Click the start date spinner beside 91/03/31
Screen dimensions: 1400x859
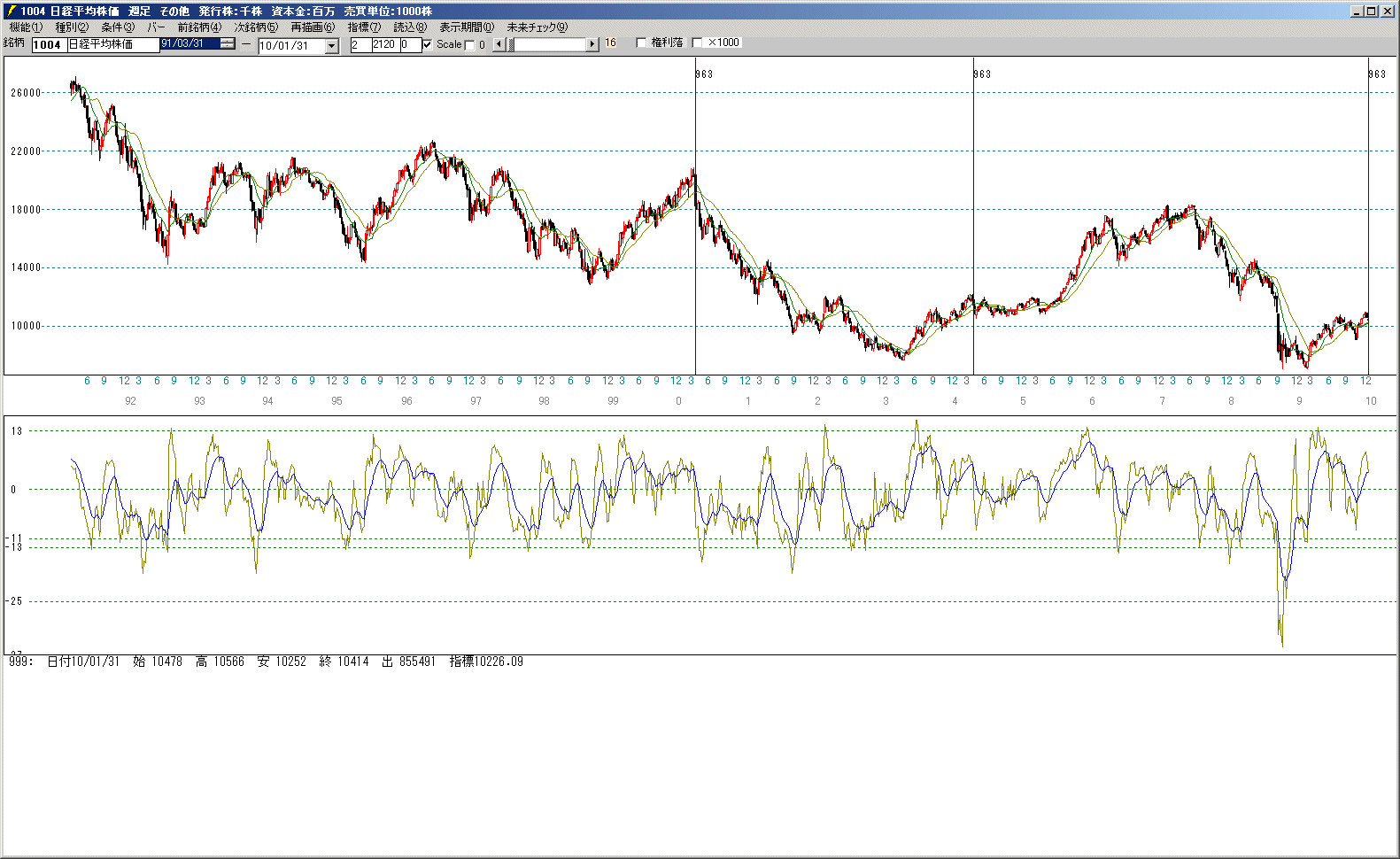228,43
